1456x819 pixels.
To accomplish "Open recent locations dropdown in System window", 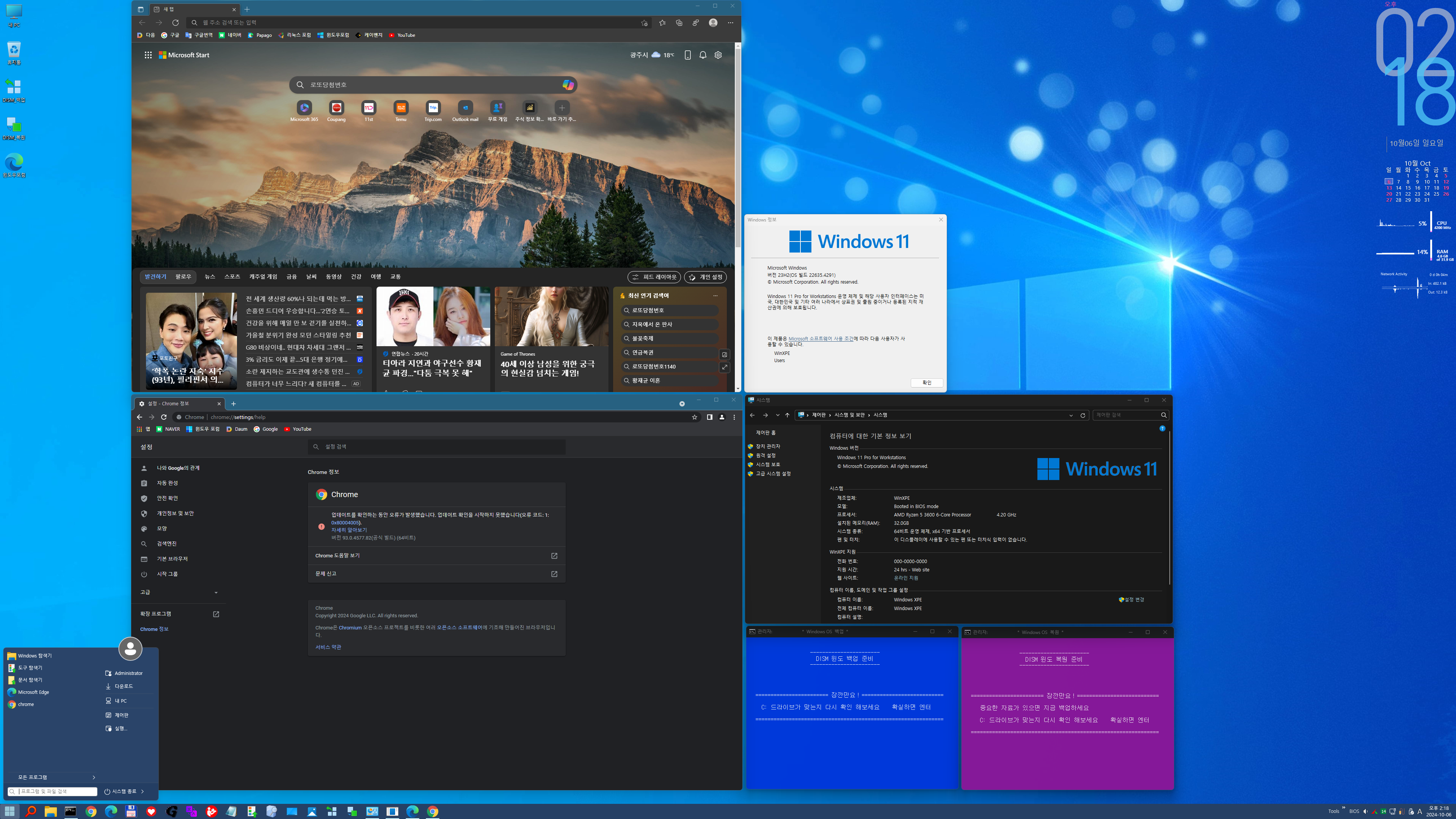I will 777,415.
